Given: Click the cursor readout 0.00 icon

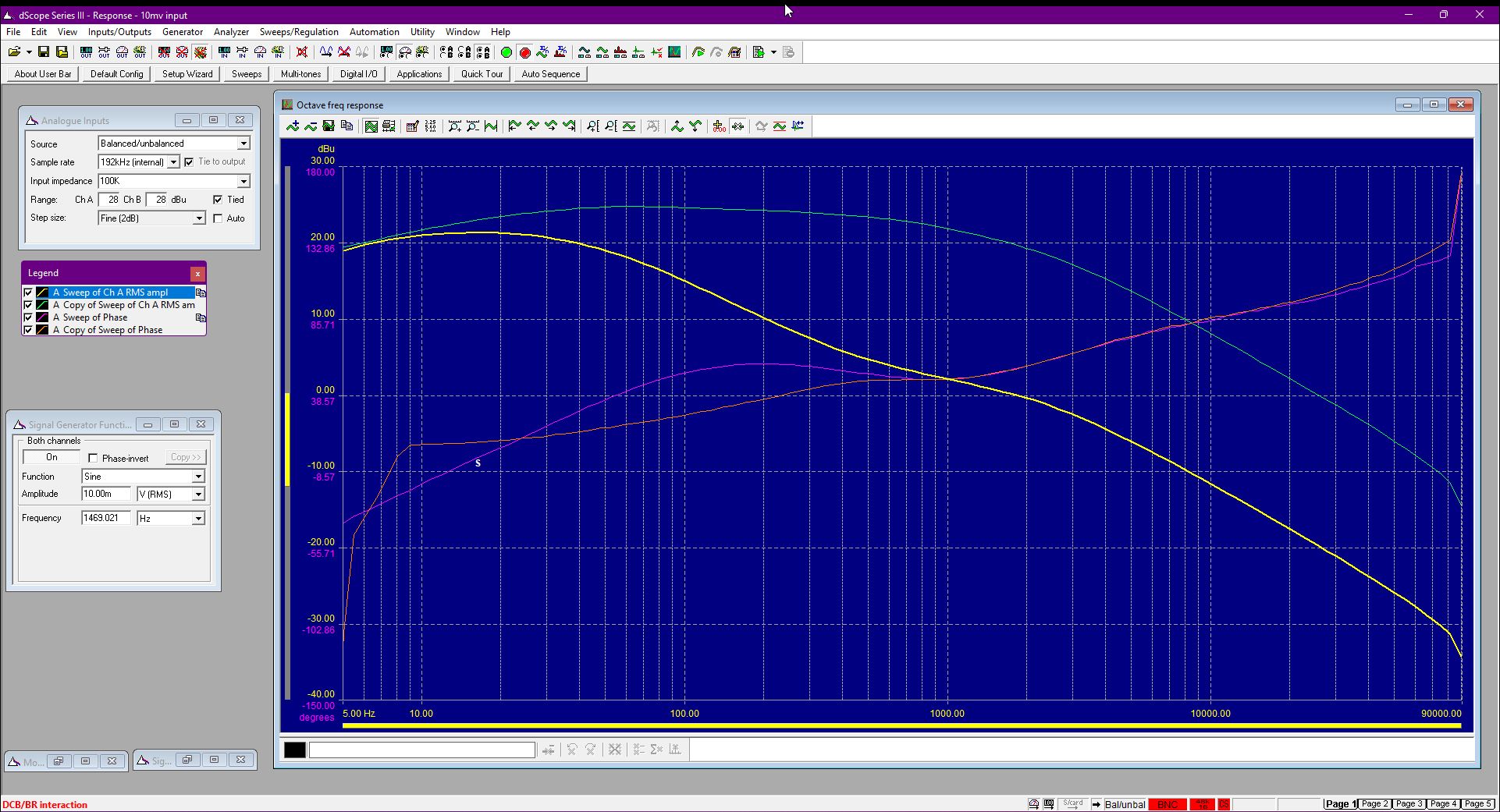Looking at the screenshot, I should point(719,126).
